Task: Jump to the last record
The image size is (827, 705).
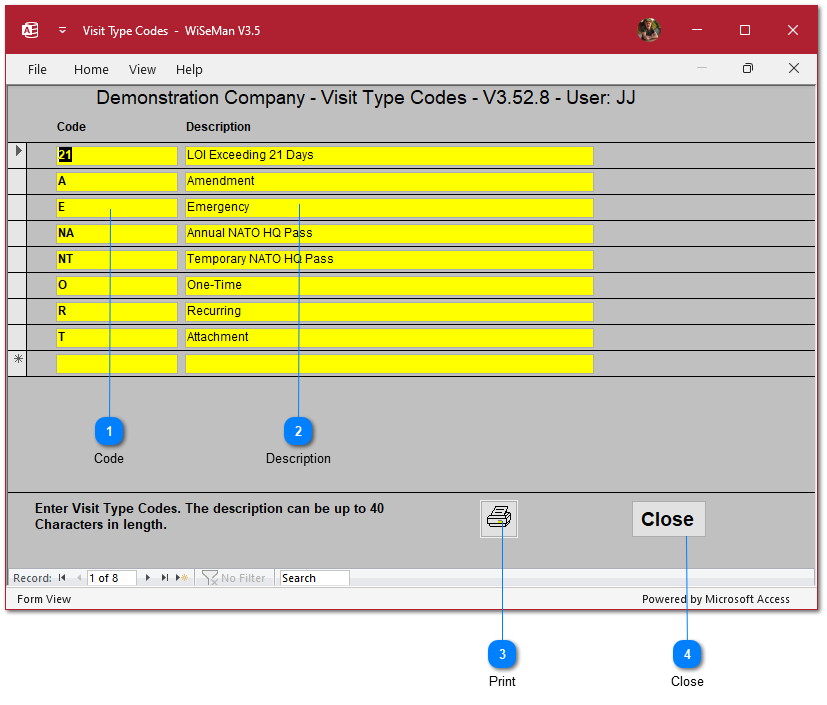Action: 165,578
